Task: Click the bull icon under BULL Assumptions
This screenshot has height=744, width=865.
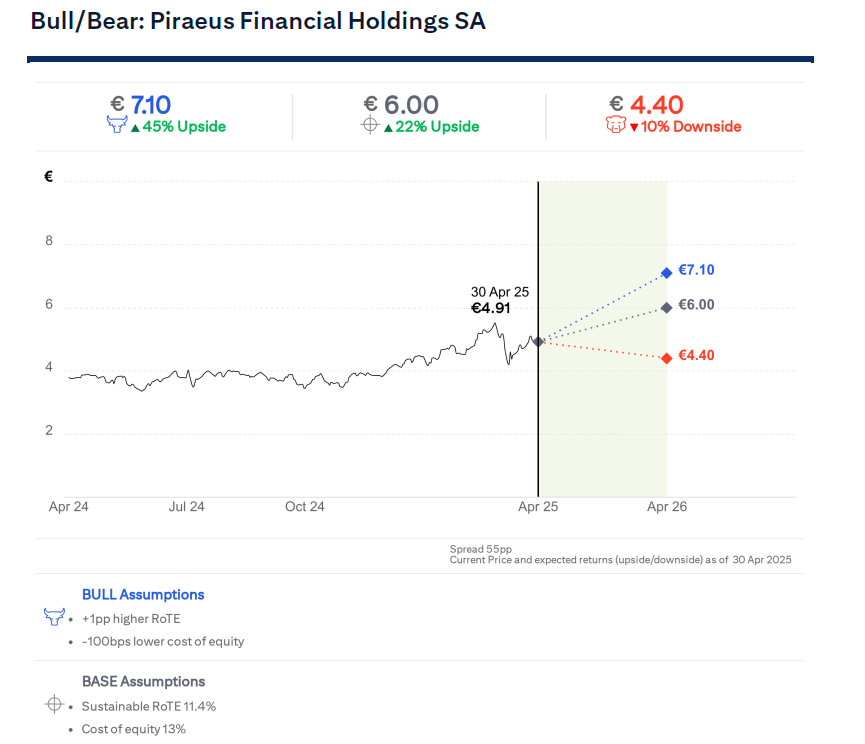Action: pos(54,617)
